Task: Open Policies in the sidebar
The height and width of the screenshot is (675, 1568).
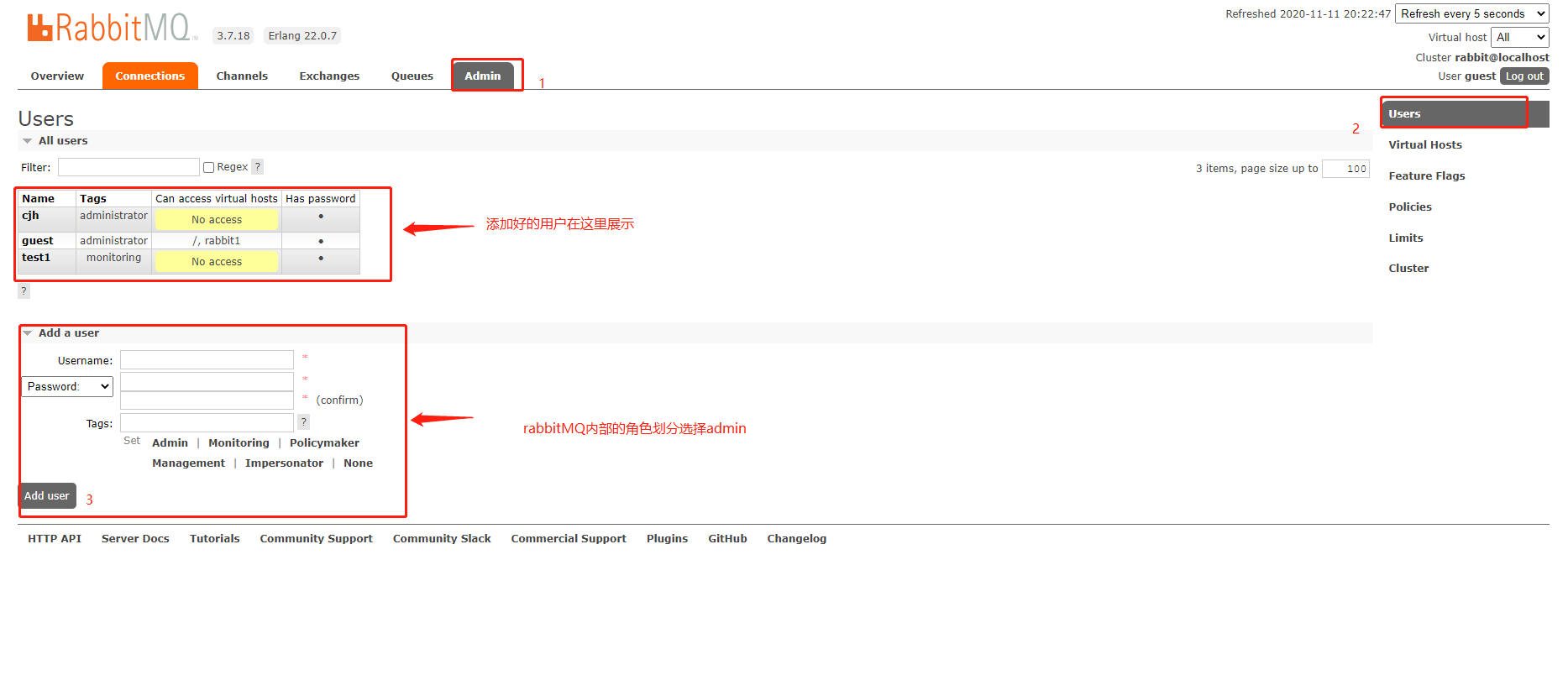Action: pos(1410,207)
